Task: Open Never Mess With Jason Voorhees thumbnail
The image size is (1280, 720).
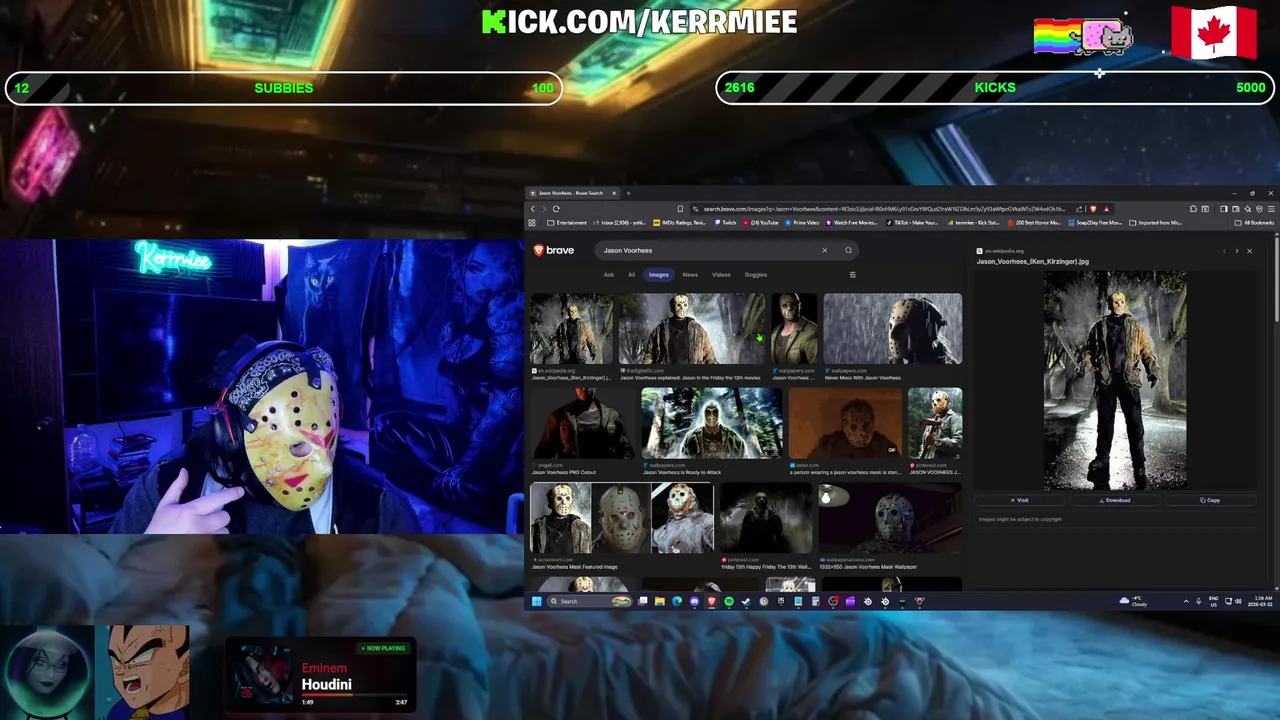Action: click(892, 328)
